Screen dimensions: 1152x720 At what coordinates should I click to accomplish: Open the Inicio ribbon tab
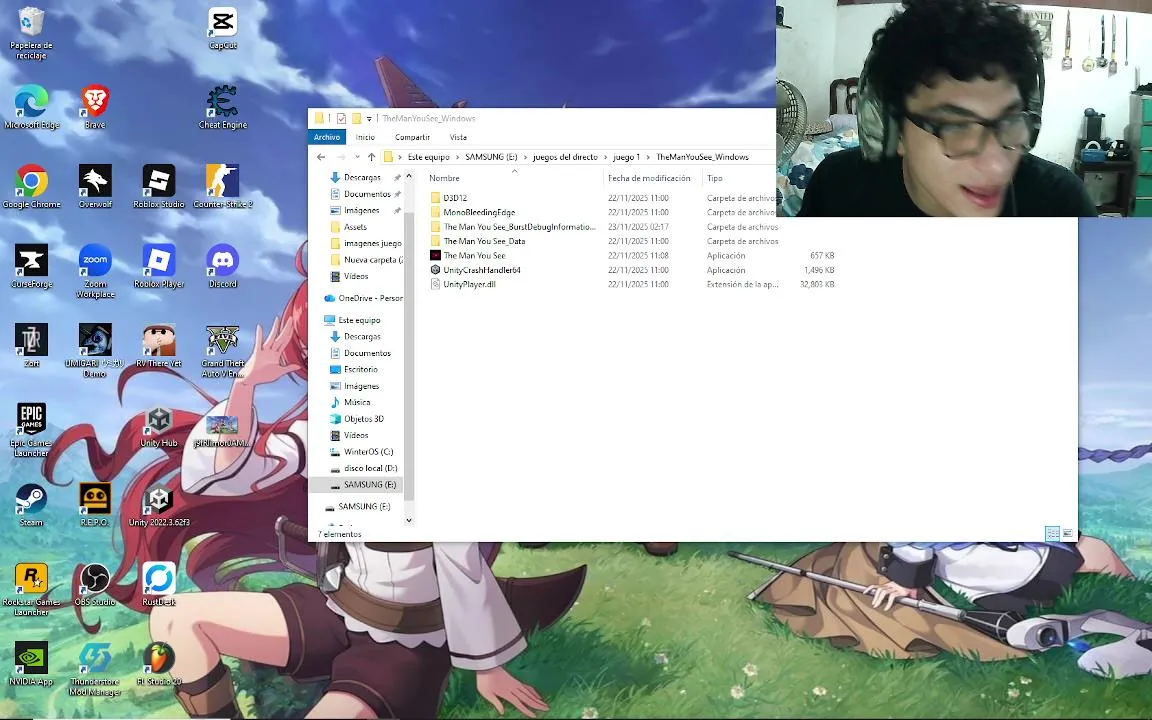(x=365, y=137)
